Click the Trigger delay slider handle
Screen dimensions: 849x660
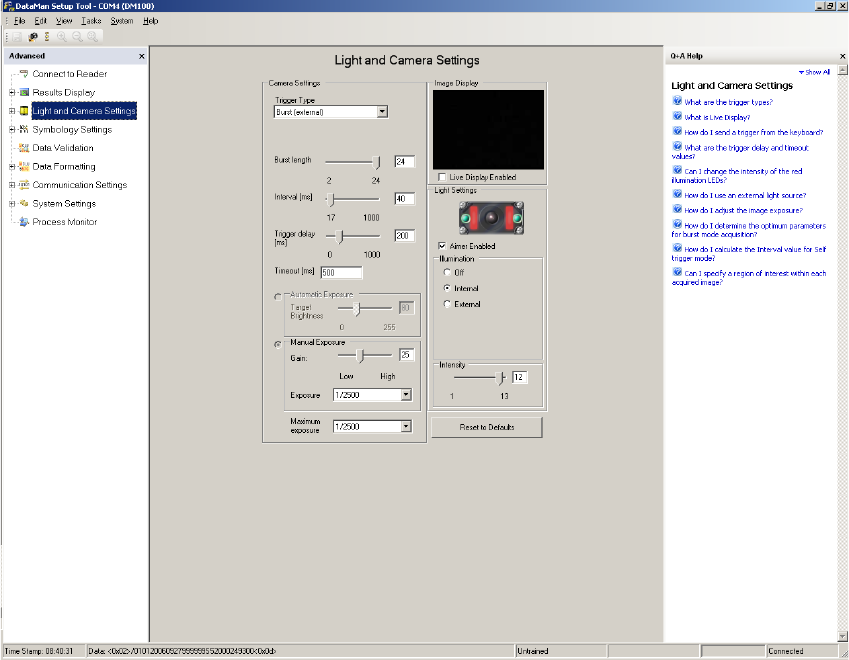339,236
